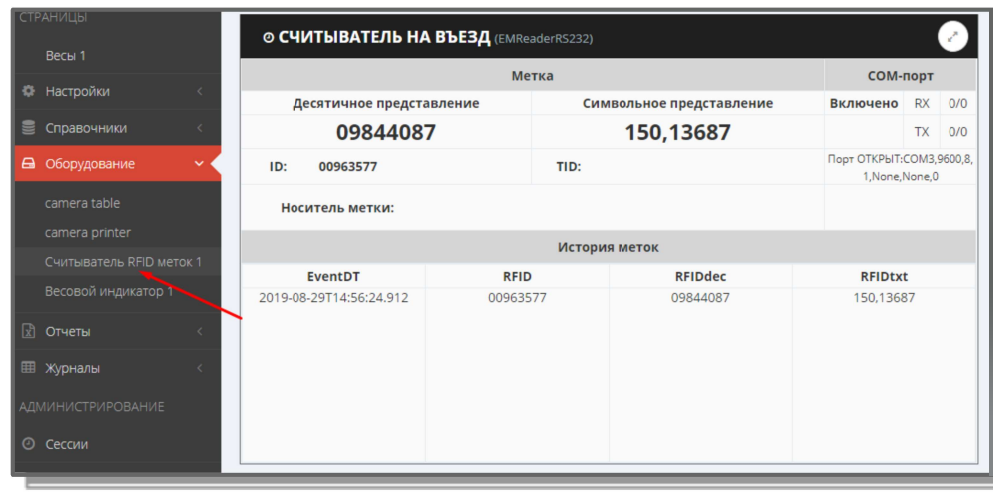The height and width of the screenshot is (494, 993).
Task: Open camera table submenu link
Action: tap(82, 203)
